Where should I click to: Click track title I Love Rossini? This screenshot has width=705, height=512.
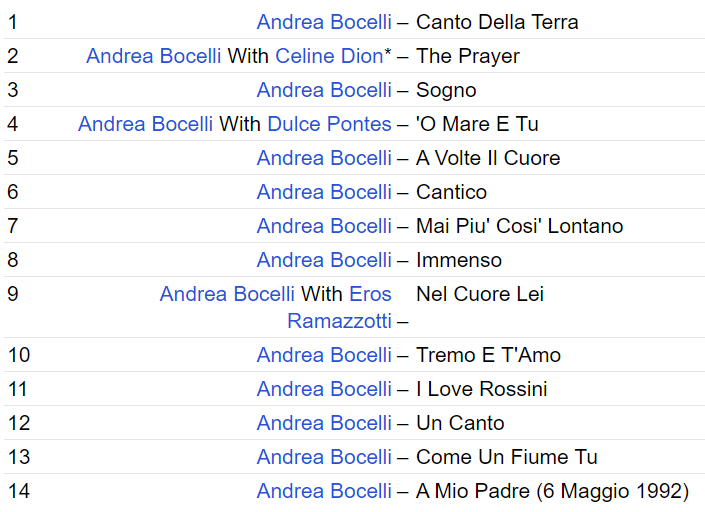(x=481, y=389)
